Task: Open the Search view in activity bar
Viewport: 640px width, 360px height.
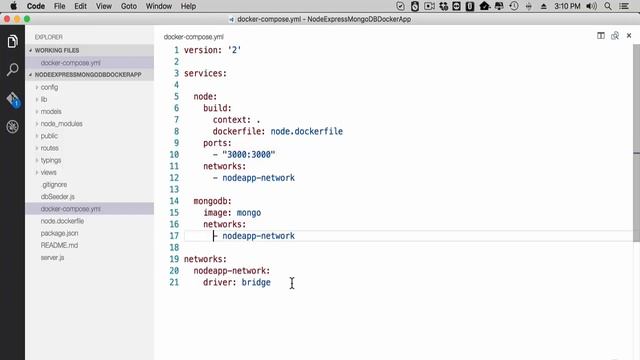Action: (x=12, y=69)
